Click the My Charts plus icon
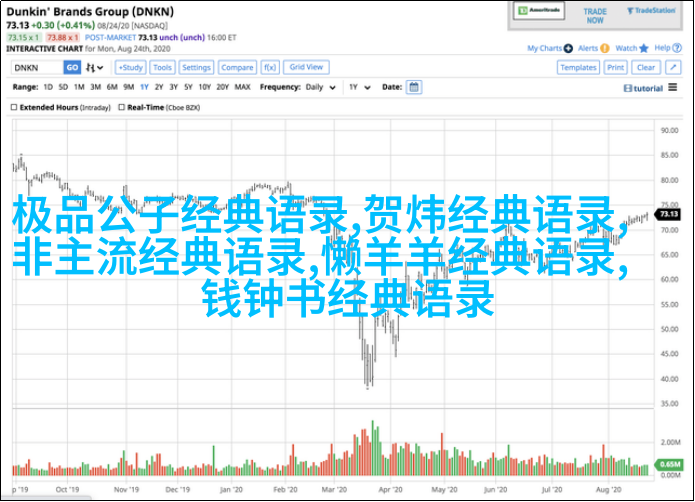 (568, 48)
